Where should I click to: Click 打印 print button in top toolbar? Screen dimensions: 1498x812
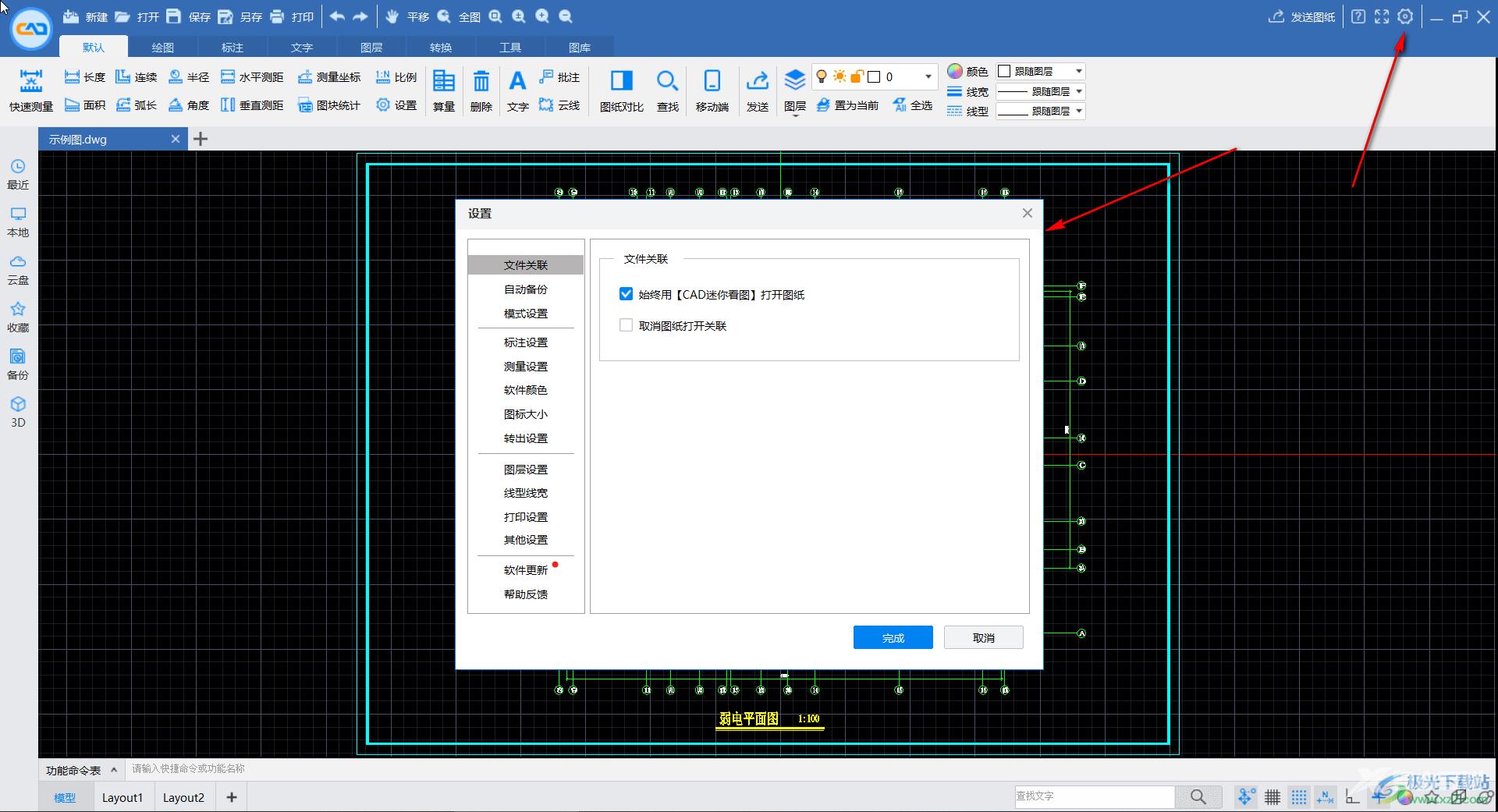(291, 16)
